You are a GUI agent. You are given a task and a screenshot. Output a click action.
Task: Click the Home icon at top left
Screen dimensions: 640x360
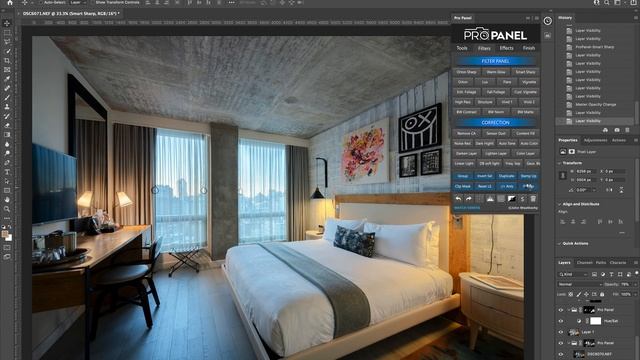point(10,2)
